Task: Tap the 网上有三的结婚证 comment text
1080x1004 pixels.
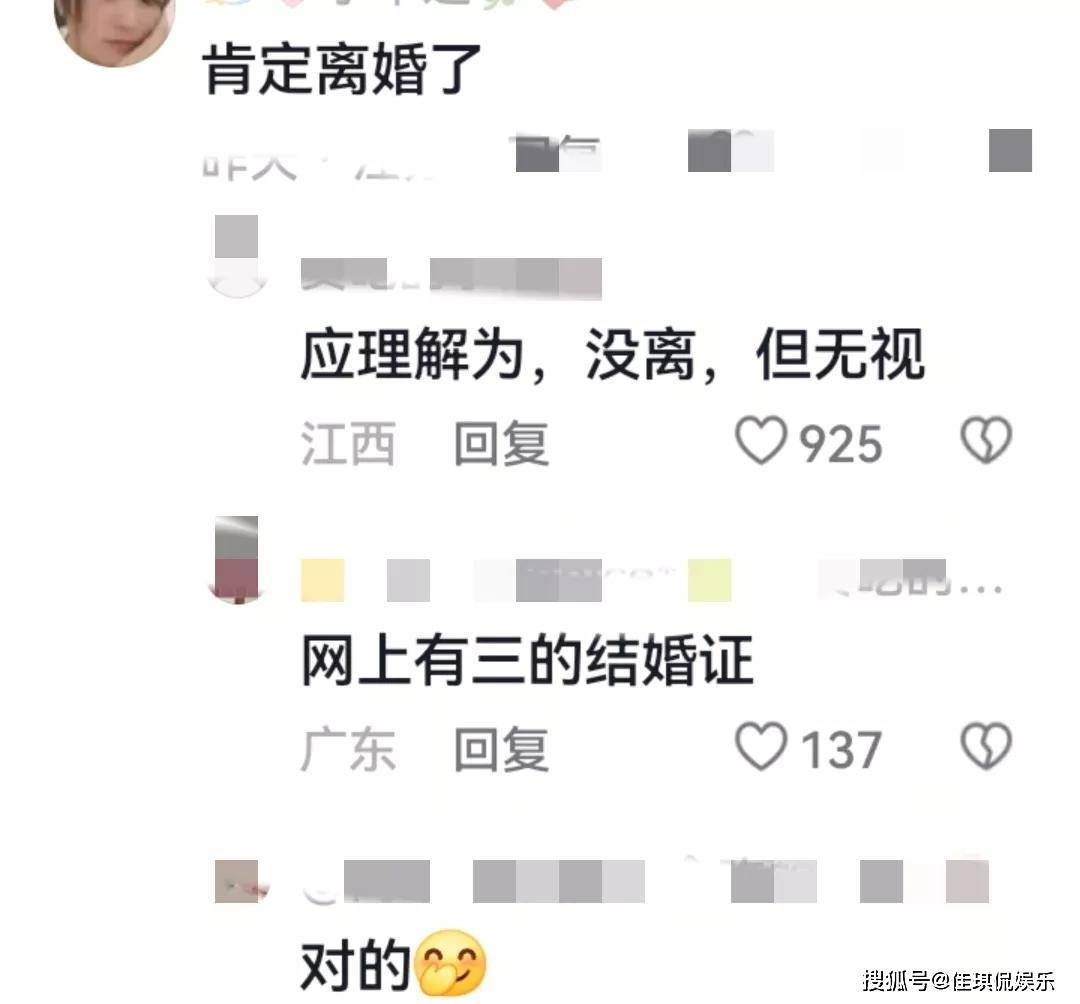Action: [x=527, y=660]
